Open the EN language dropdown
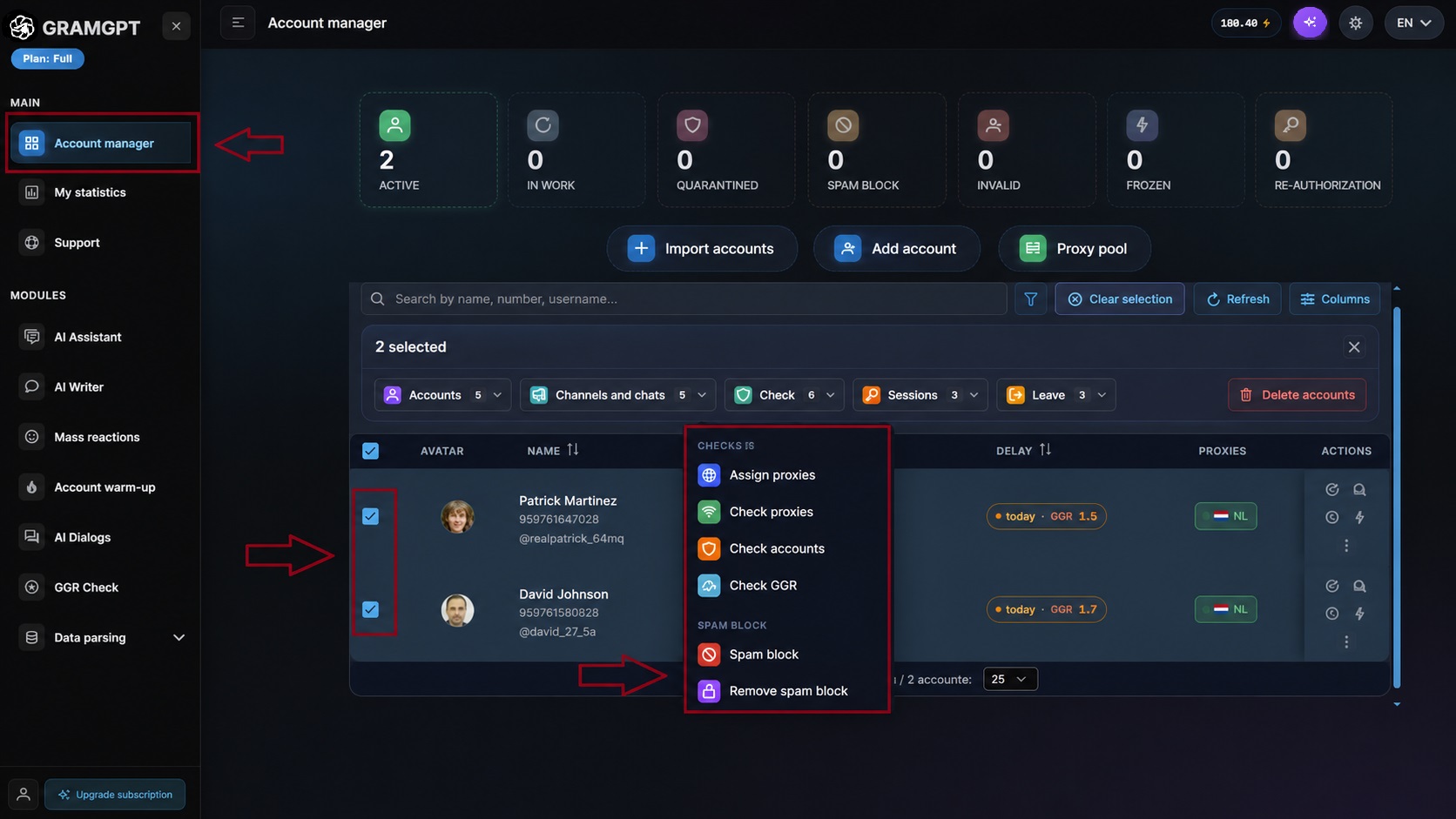 pos(1413,23)
